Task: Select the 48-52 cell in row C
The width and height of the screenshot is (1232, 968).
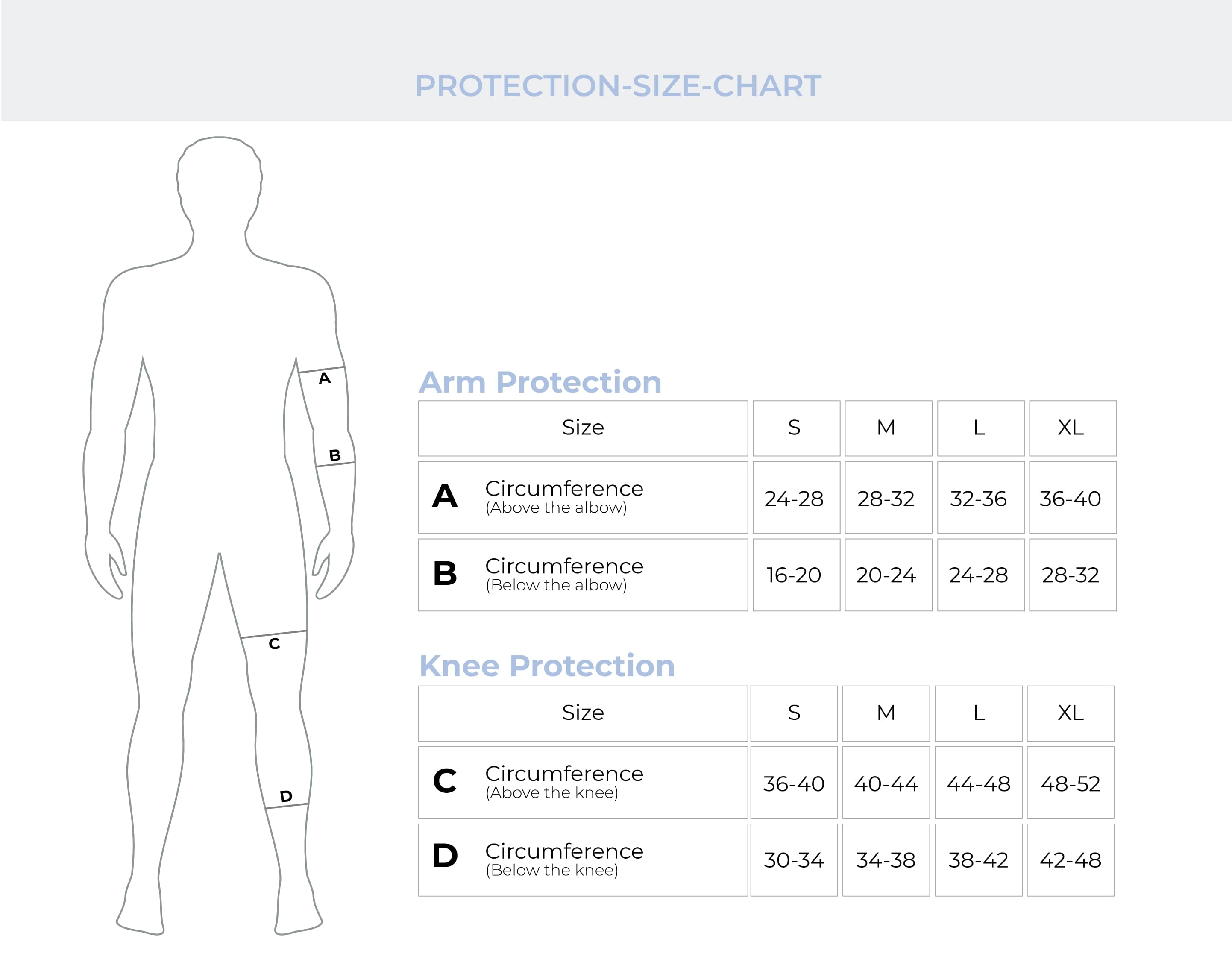Action: click(x=1070, y=784)
